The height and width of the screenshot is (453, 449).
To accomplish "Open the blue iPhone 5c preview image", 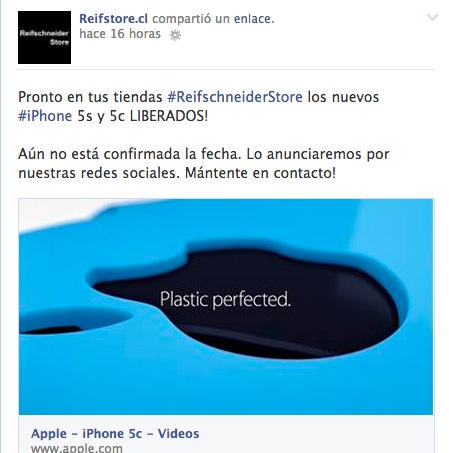I will coord(226,307).
